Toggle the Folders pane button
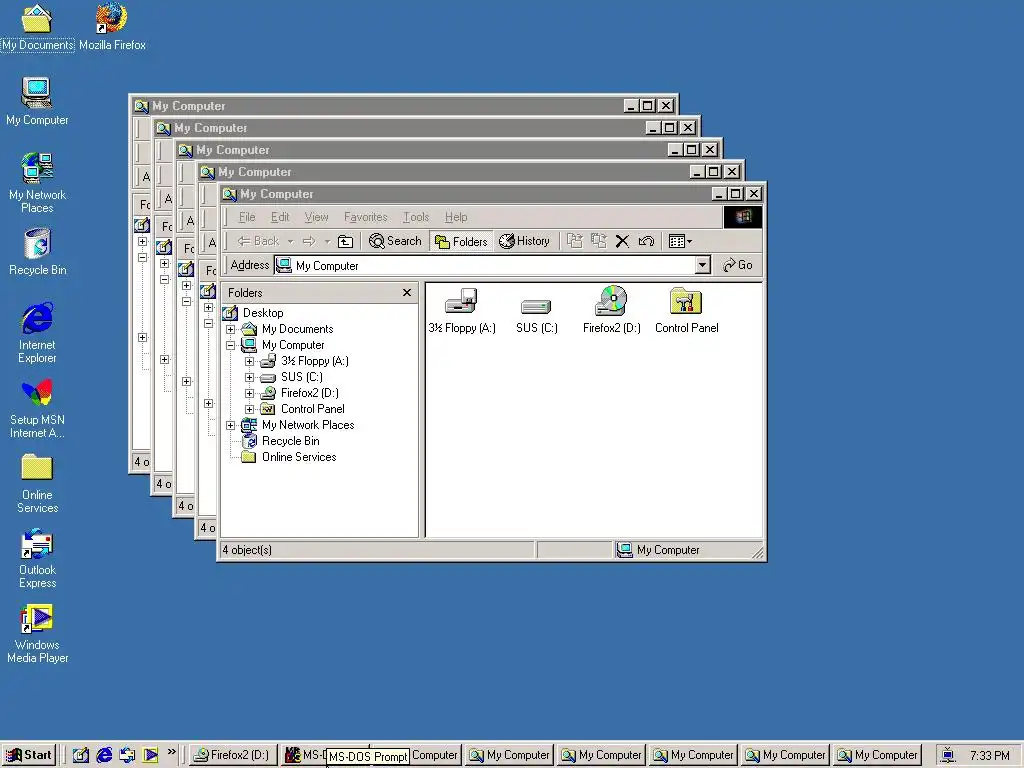The width and height of the screenshot is (1024, 768). (x=461, y=241)
